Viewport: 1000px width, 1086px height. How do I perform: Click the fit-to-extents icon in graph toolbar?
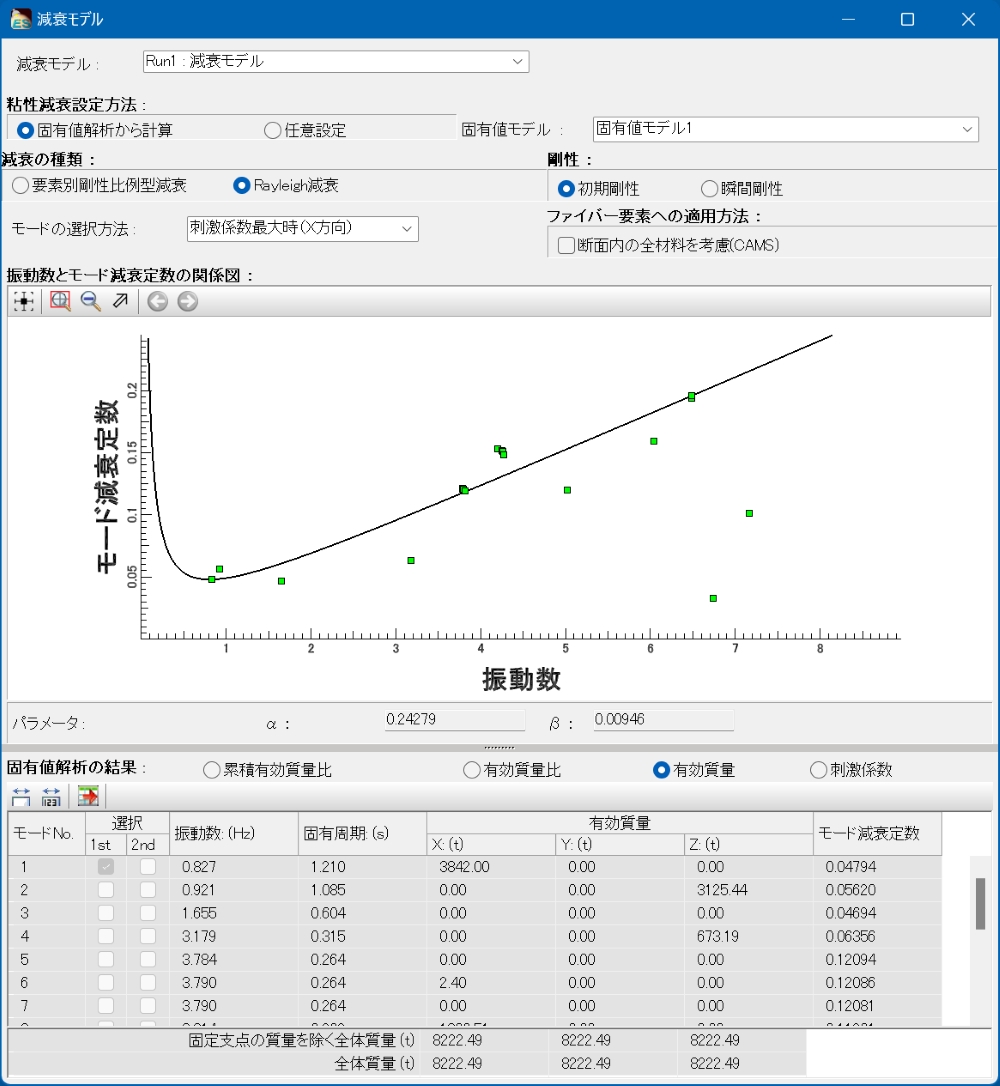pyautogui.click(x=24, y=301)
